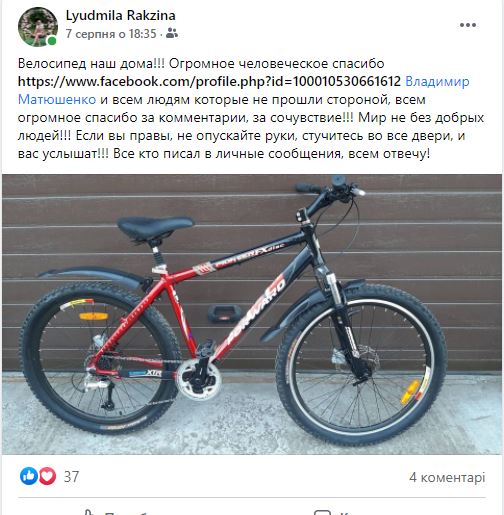This screenshot has width=504, height=515.
Task: Click the speech-bubble Comment button icon
Action: click(x=322, y=512)
